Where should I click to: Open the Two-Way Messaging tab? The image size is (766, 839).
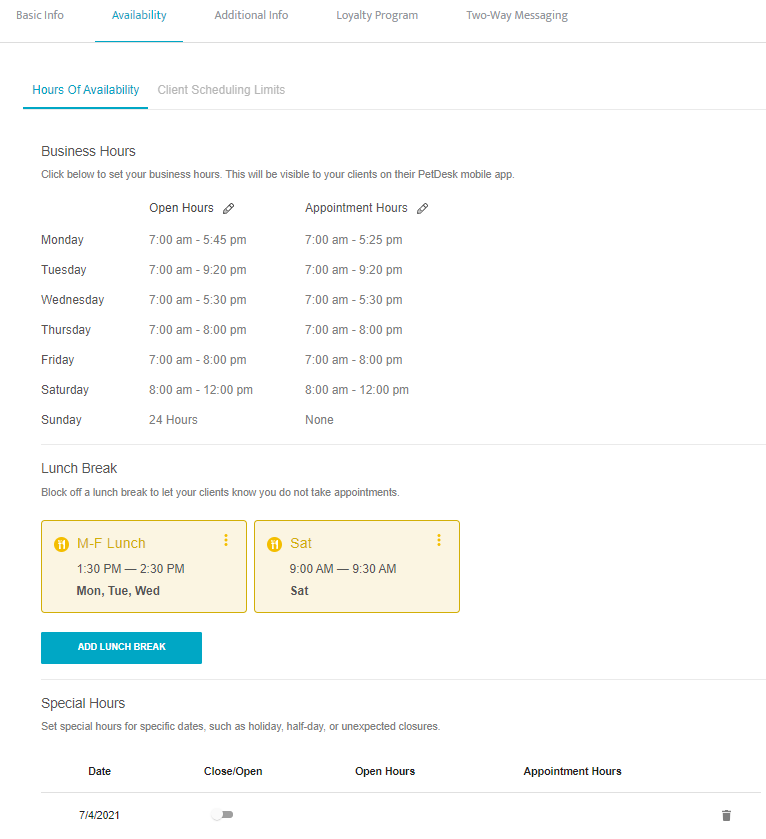[x=516, y=16]
